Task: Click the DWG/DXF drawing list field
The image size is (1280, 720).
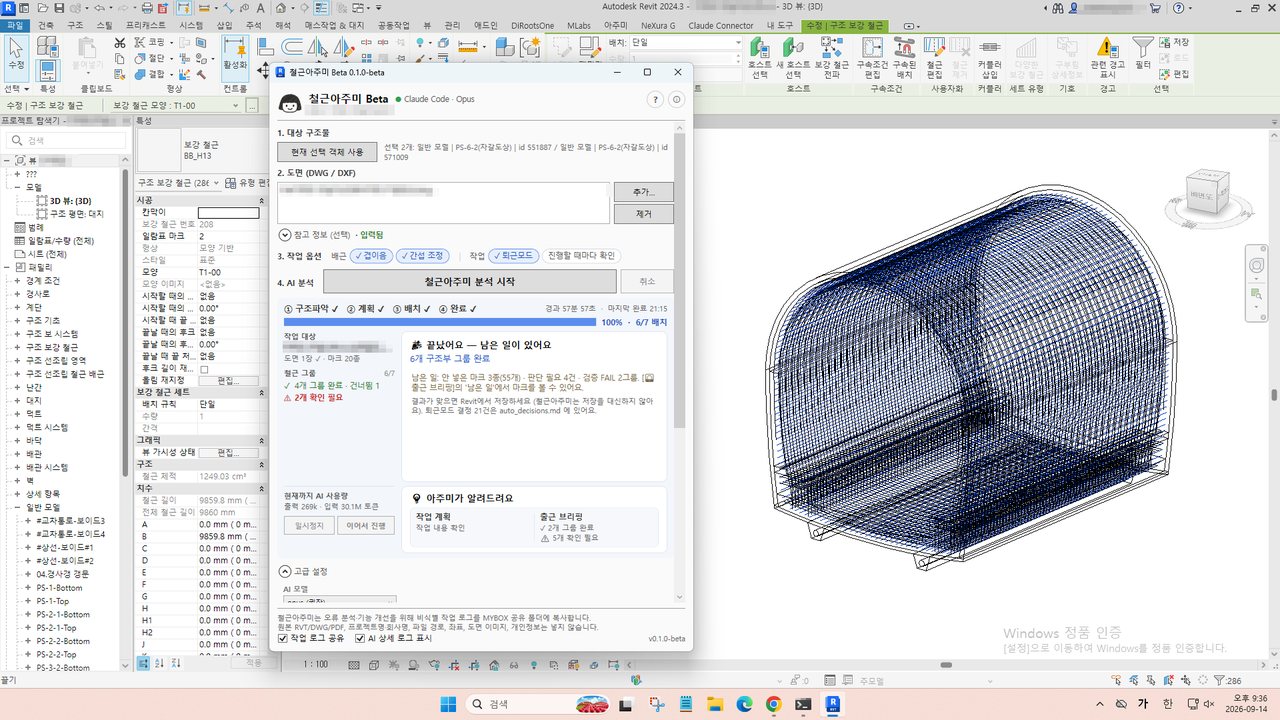Action: coord(444,203)
